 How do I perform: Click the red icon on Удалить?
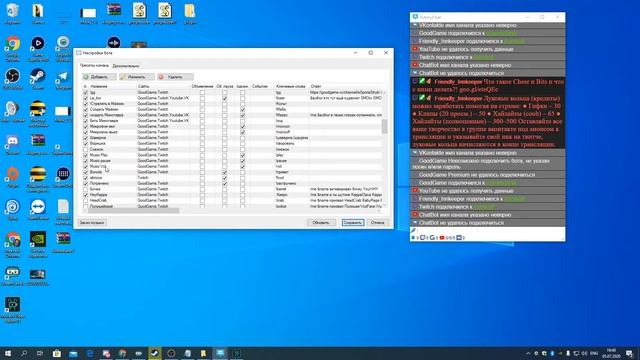click(x=161, y=77)
